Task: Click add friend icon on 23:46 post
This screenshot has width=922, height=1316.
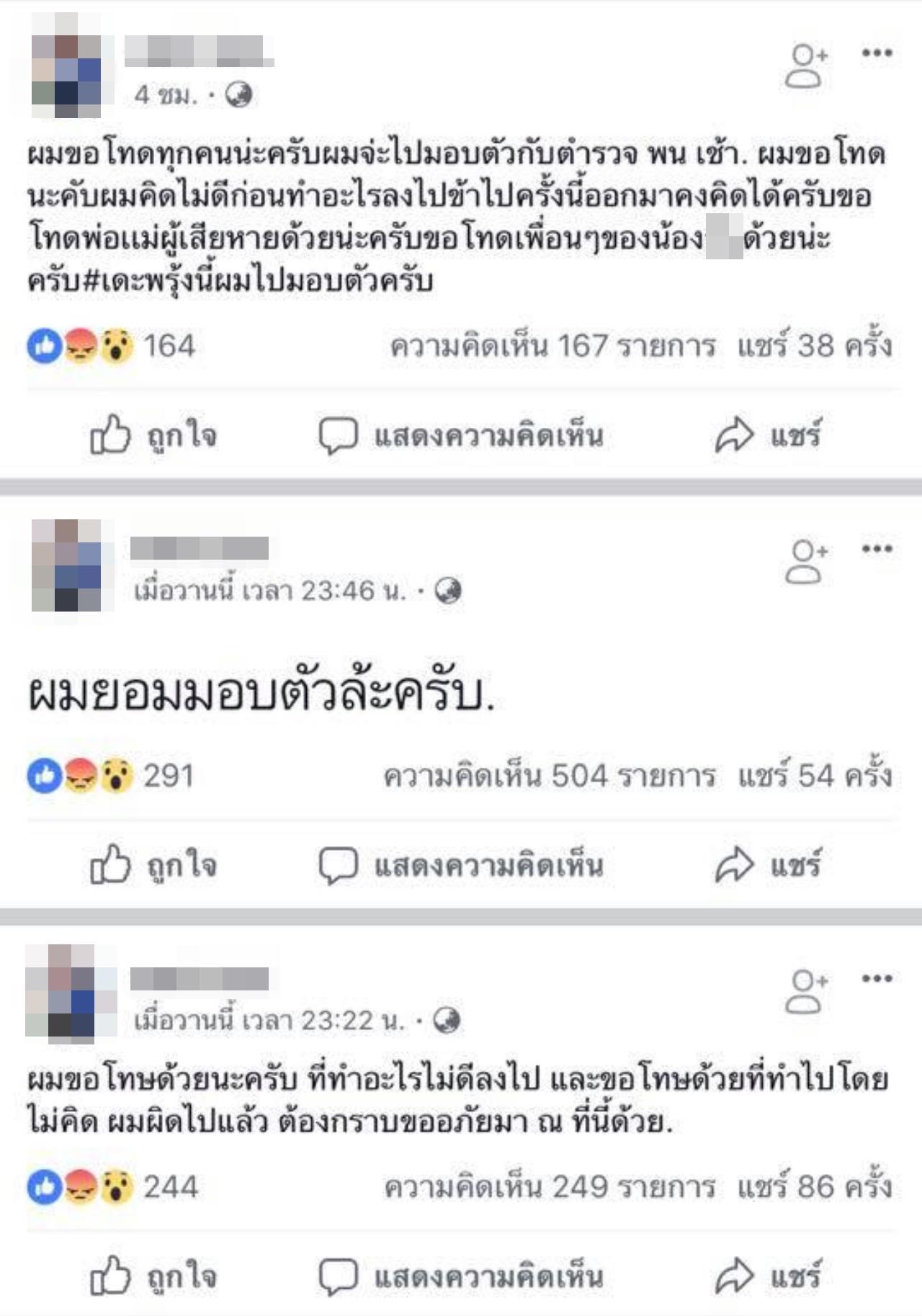Action: click(x=807, y=561)
